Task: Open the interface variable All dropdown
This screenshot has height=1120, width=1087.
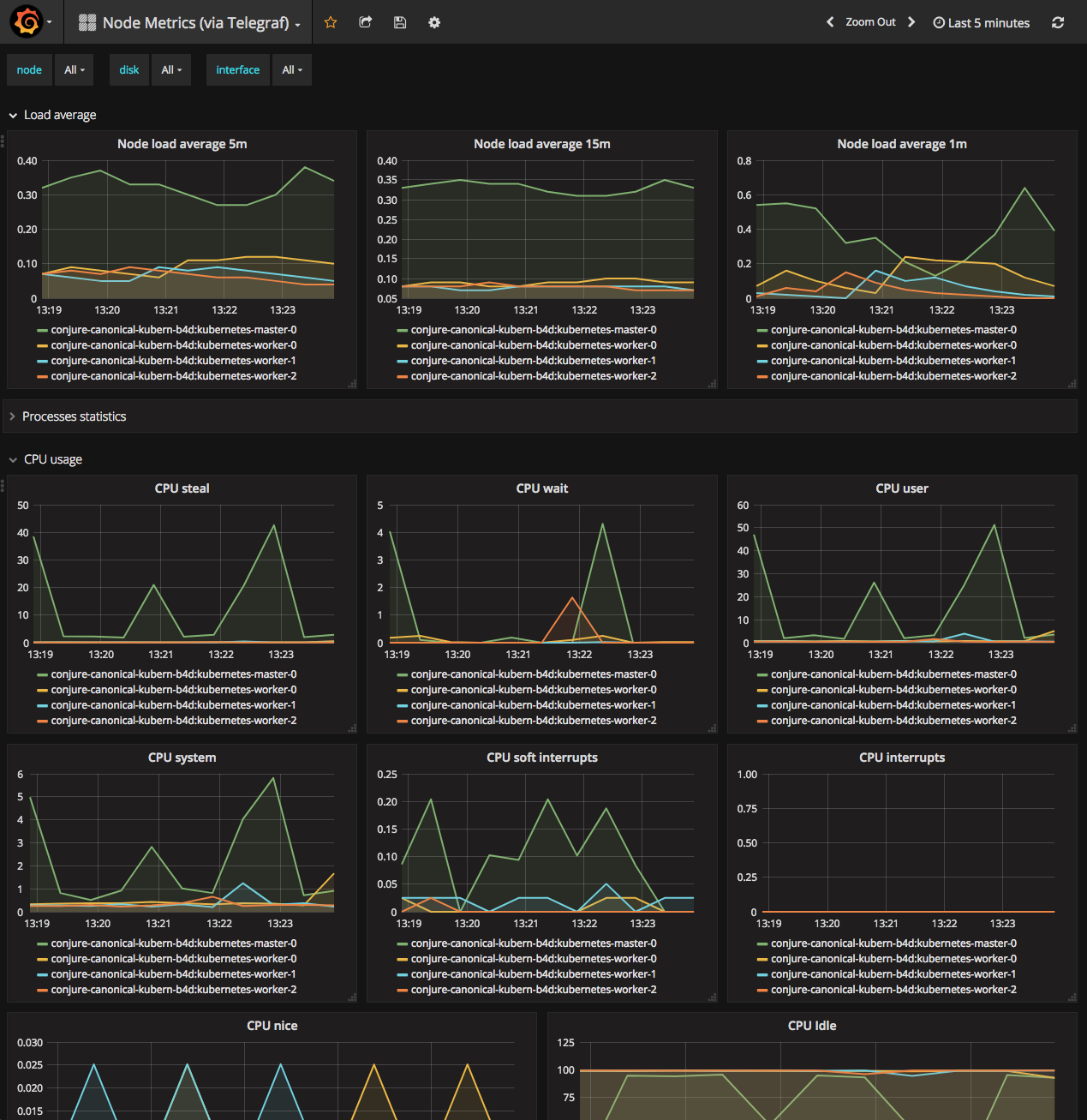Action: click(x=292, y=70)
